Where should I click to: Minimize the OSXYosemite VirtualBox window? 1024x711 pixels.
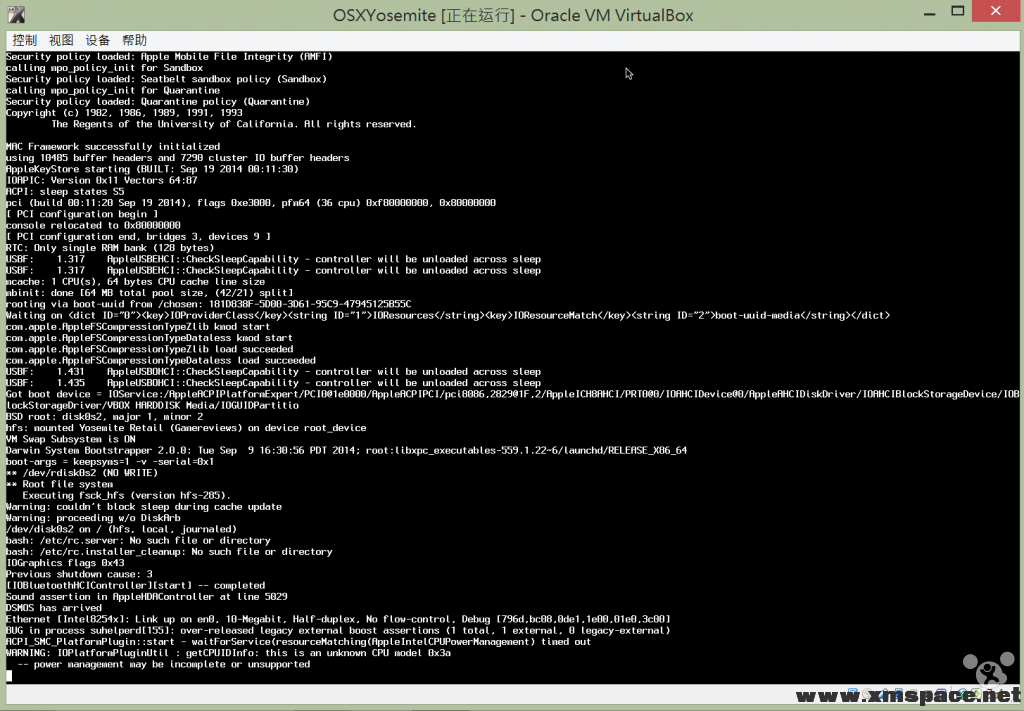pyautogui.click(x=929, y=12)
